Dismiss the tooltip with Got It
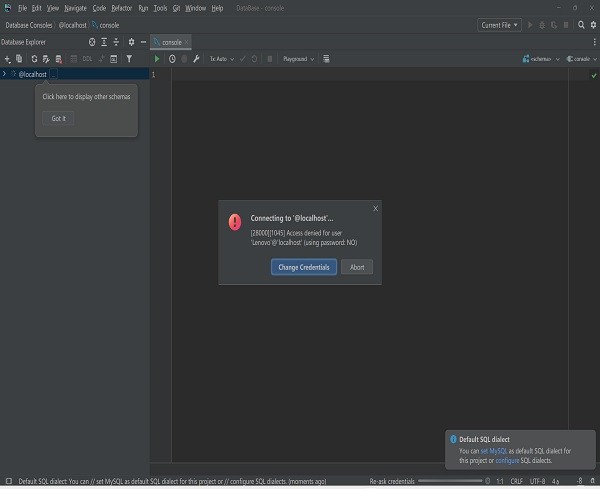This screenshot has width=600, height=489. click(x=58, y=118)
